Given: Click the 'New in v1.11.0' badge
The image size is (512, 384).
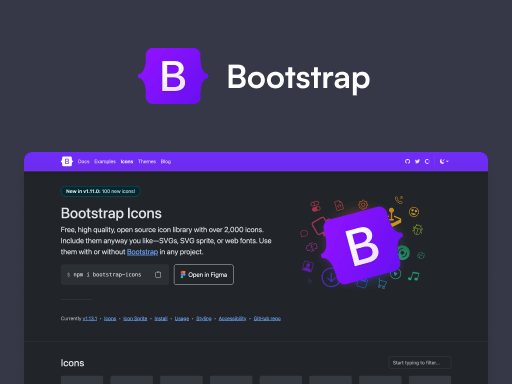Looking at the screenshot, I should tap(100, 191).
